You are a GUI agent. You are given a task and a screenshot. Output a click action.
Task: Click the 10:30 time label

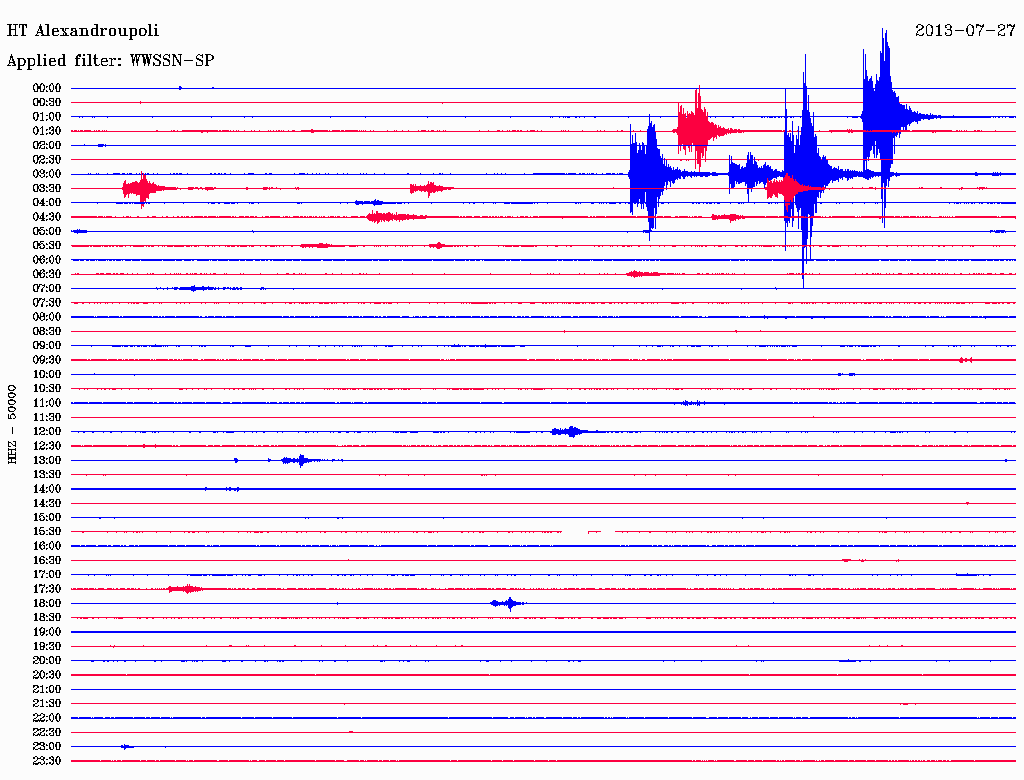point(47,389)
